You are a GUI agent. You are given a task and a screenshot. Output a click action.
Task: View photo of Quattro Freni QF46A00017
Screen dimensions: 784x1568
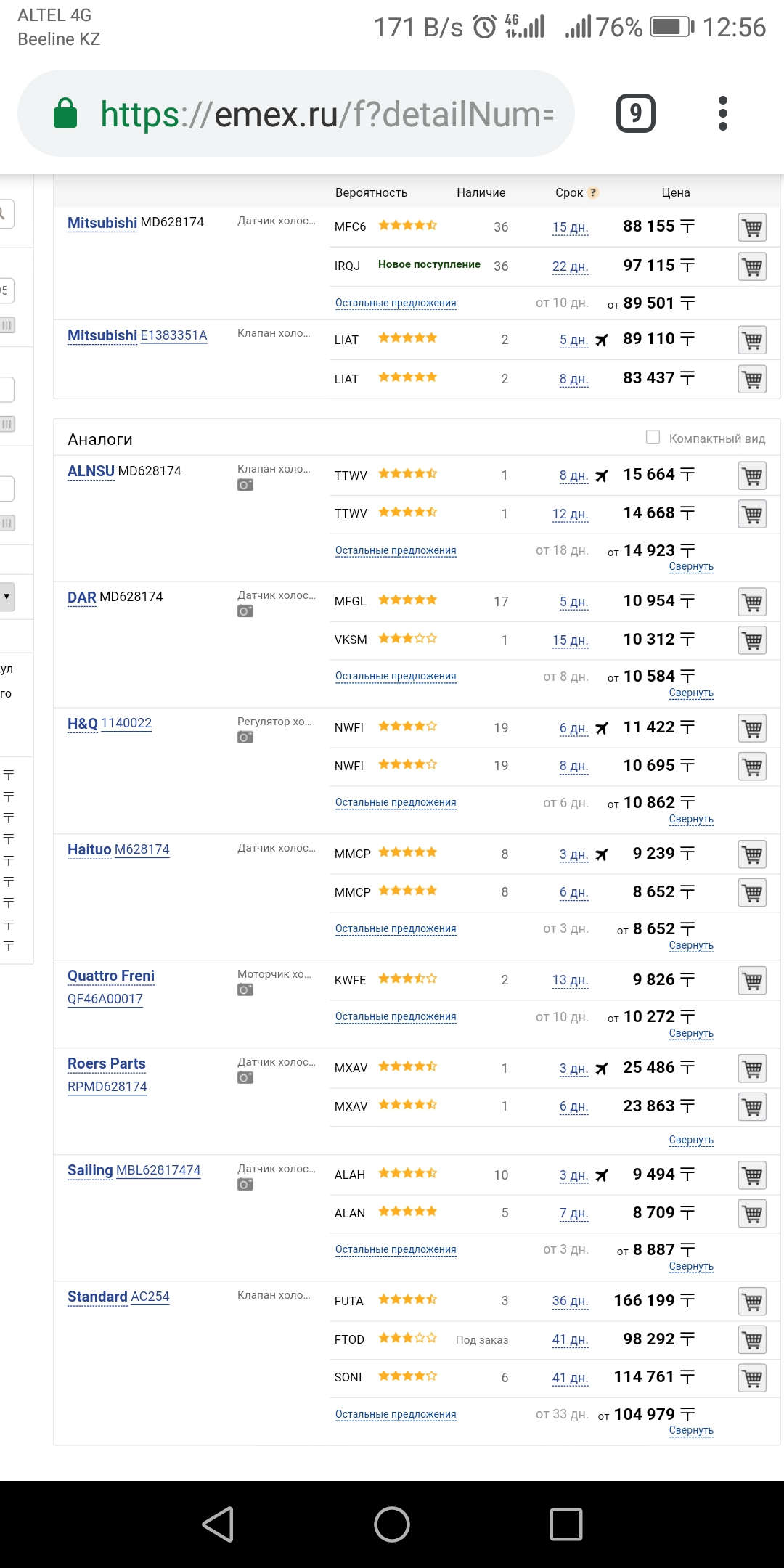point(245,989)
